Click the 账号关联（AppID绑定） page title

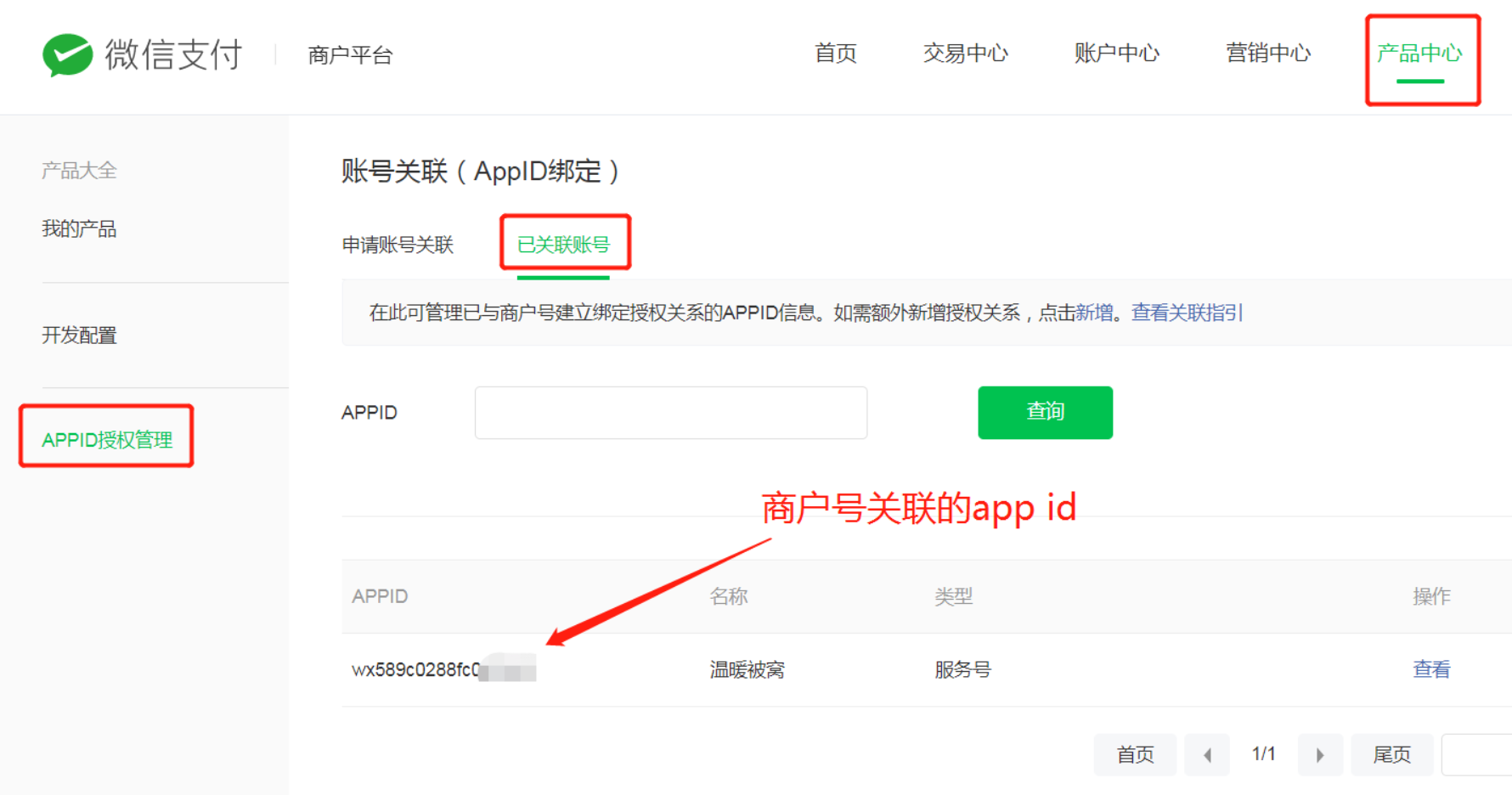pyautogui.click(x=481, y=172)
